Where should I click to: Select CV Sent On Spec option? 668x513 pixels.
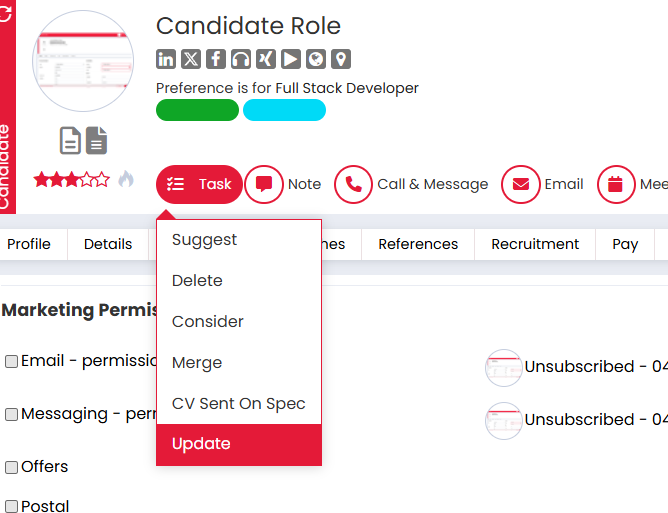coord(239,404)
